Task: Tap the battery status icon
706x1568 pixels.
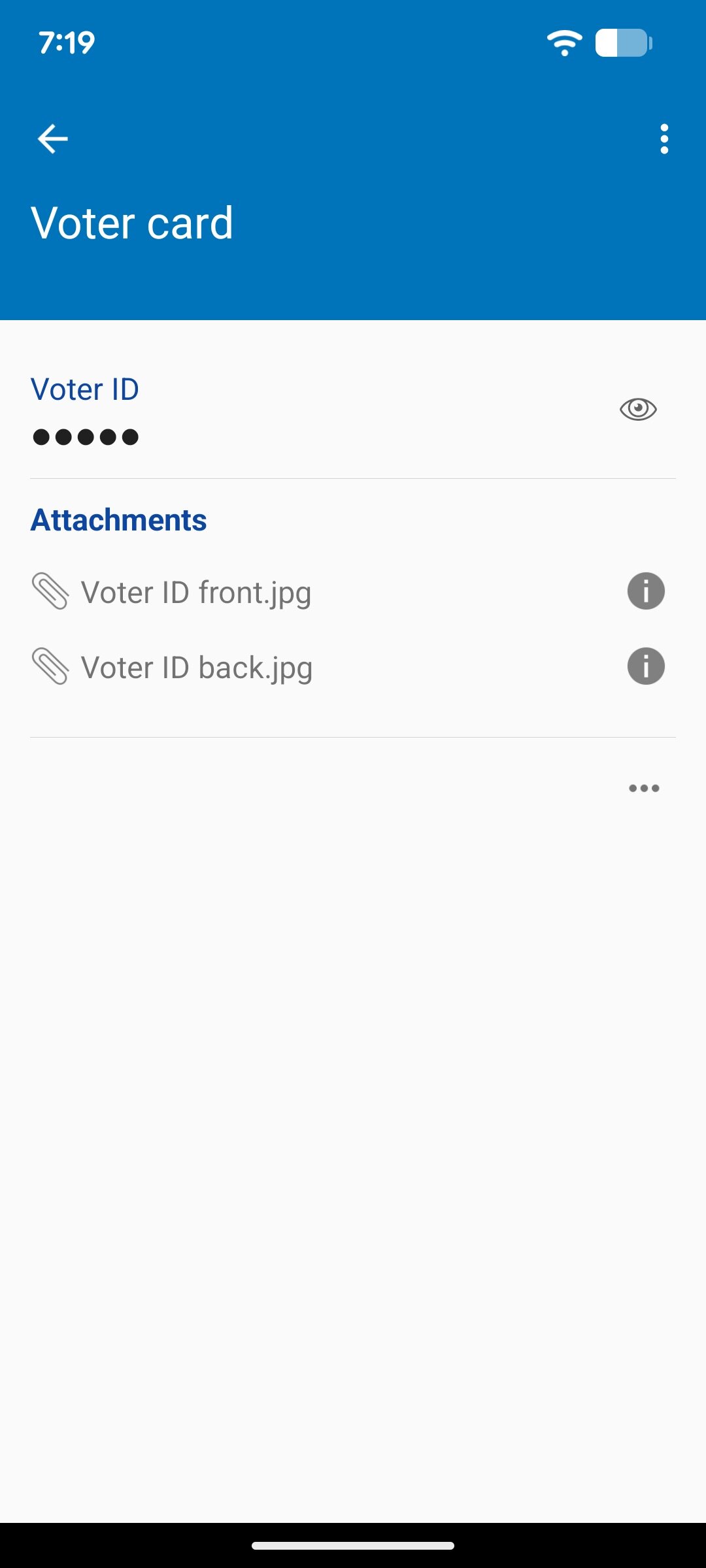Action: pyautogui.click(x=623, y=43)
